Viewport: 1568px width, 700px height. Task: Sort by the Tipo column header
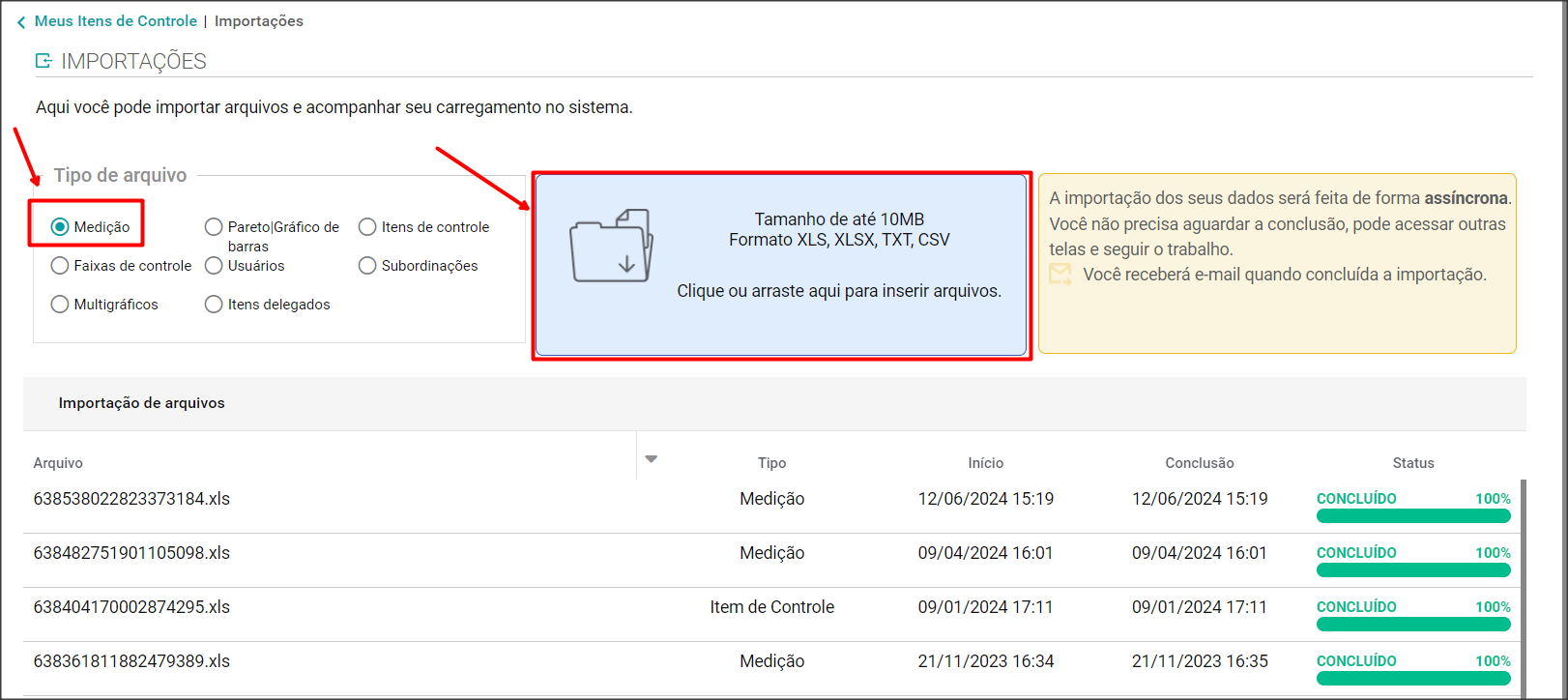(x=771, y=463)
